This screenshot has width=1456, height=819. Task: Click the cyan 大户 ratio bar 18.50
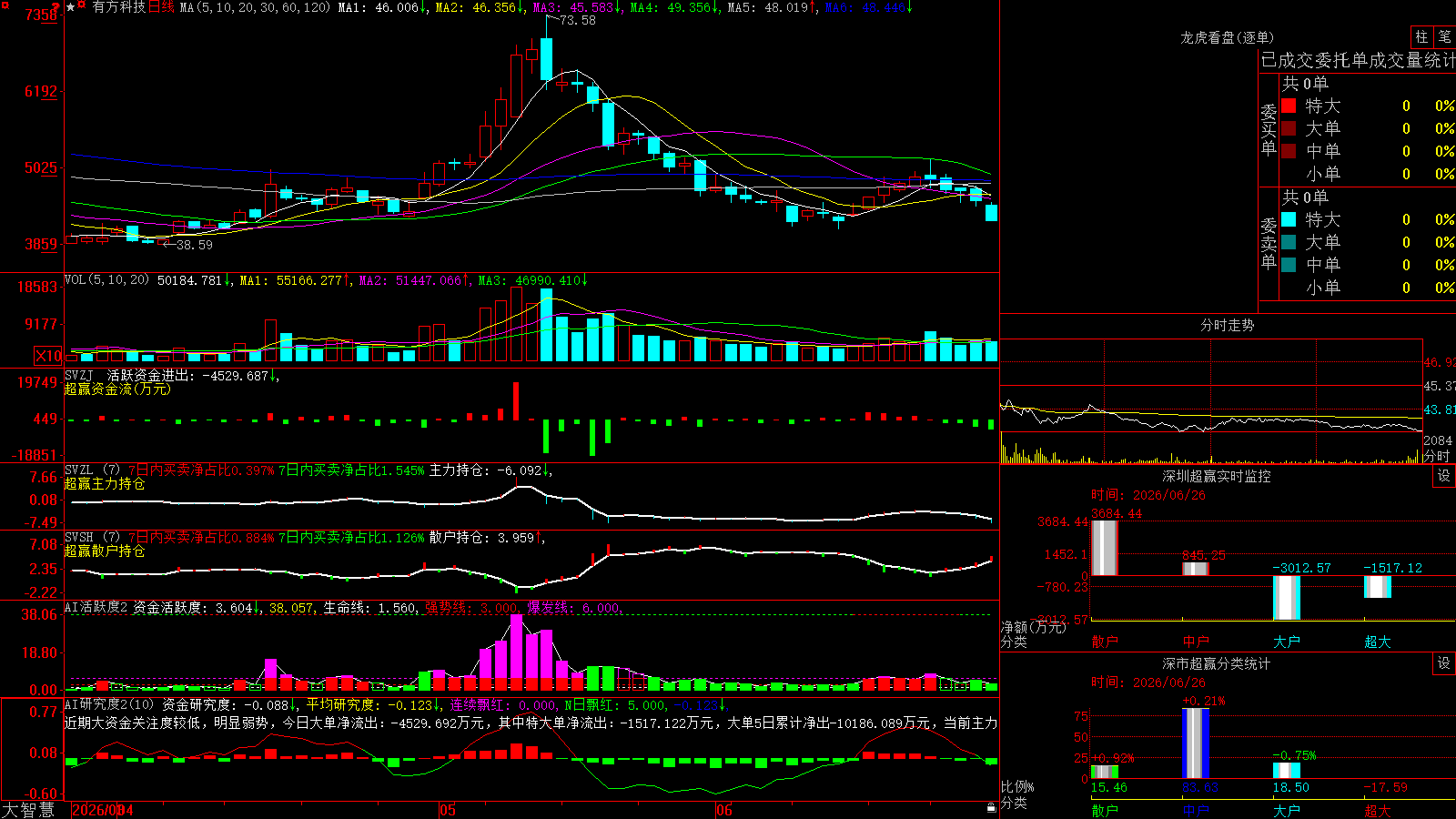point(1286,771)
